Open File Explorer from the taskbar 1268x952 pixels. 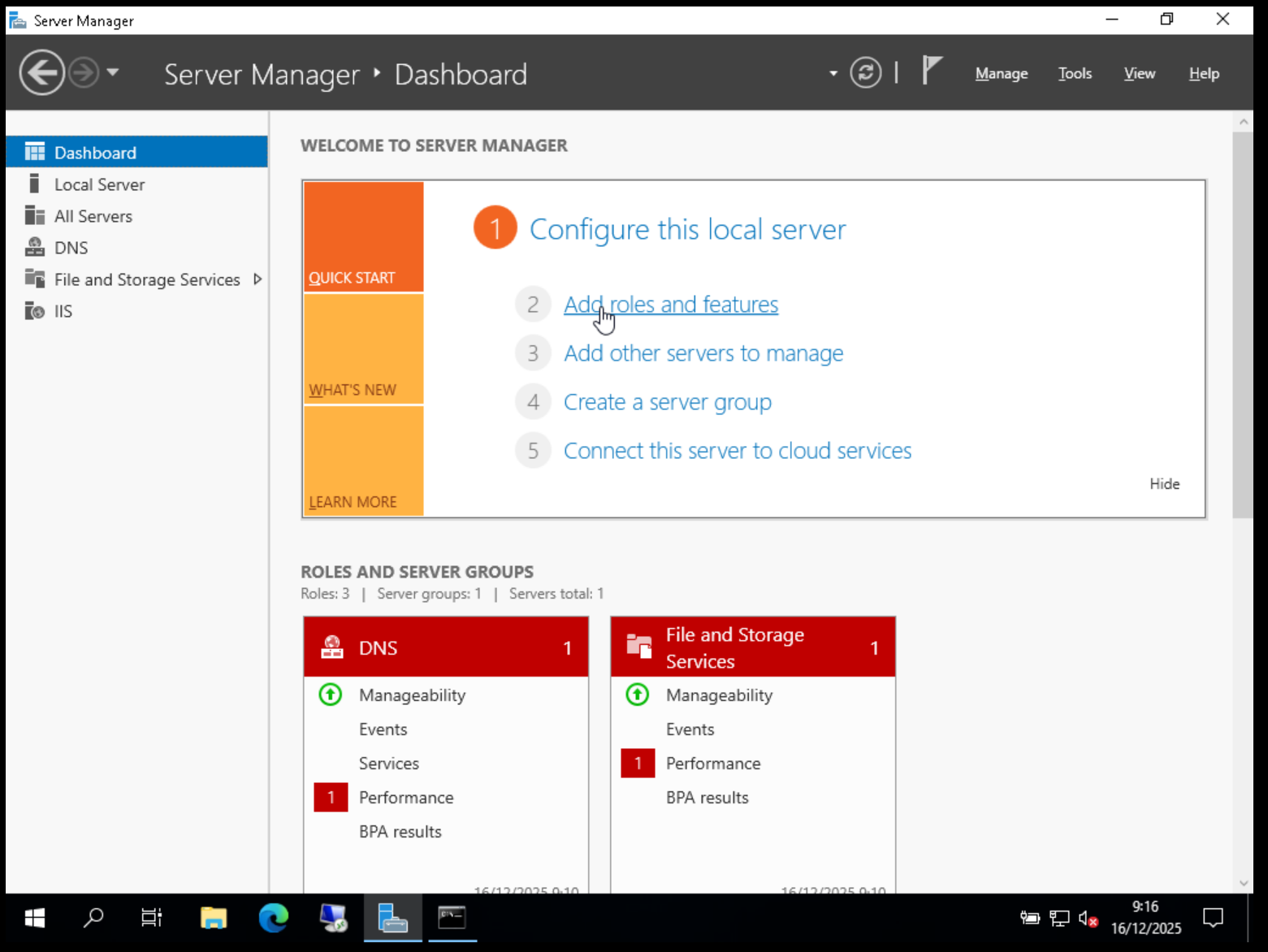tap(214, 918)
